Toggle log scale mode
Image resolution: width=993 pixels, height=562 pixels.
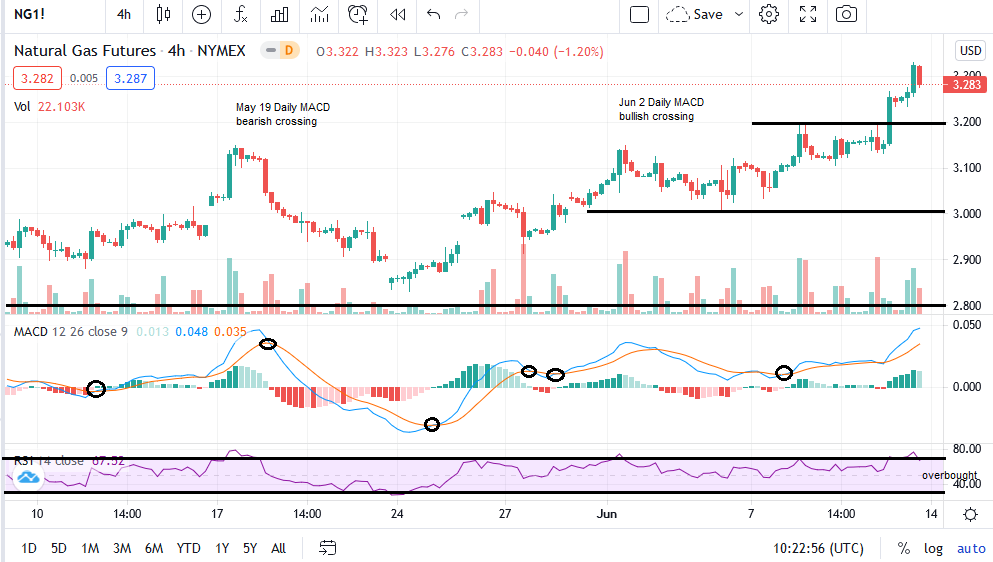(x=933, y=548)
